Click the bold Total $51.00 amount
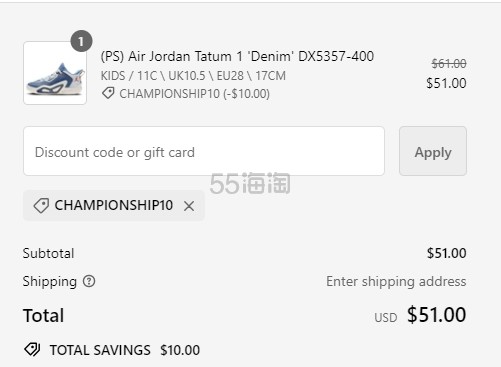The width and height of the screenshot is (501, 367). pyautogui.click(x=436, y=315)
